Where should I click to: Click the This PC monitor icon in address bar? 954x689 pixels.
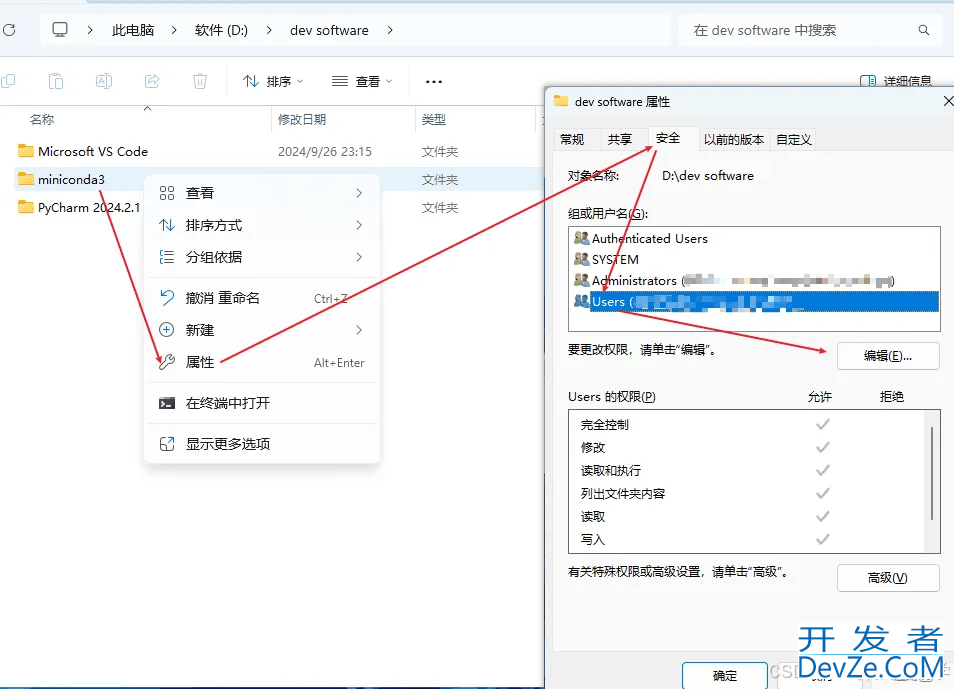(60, 30)
